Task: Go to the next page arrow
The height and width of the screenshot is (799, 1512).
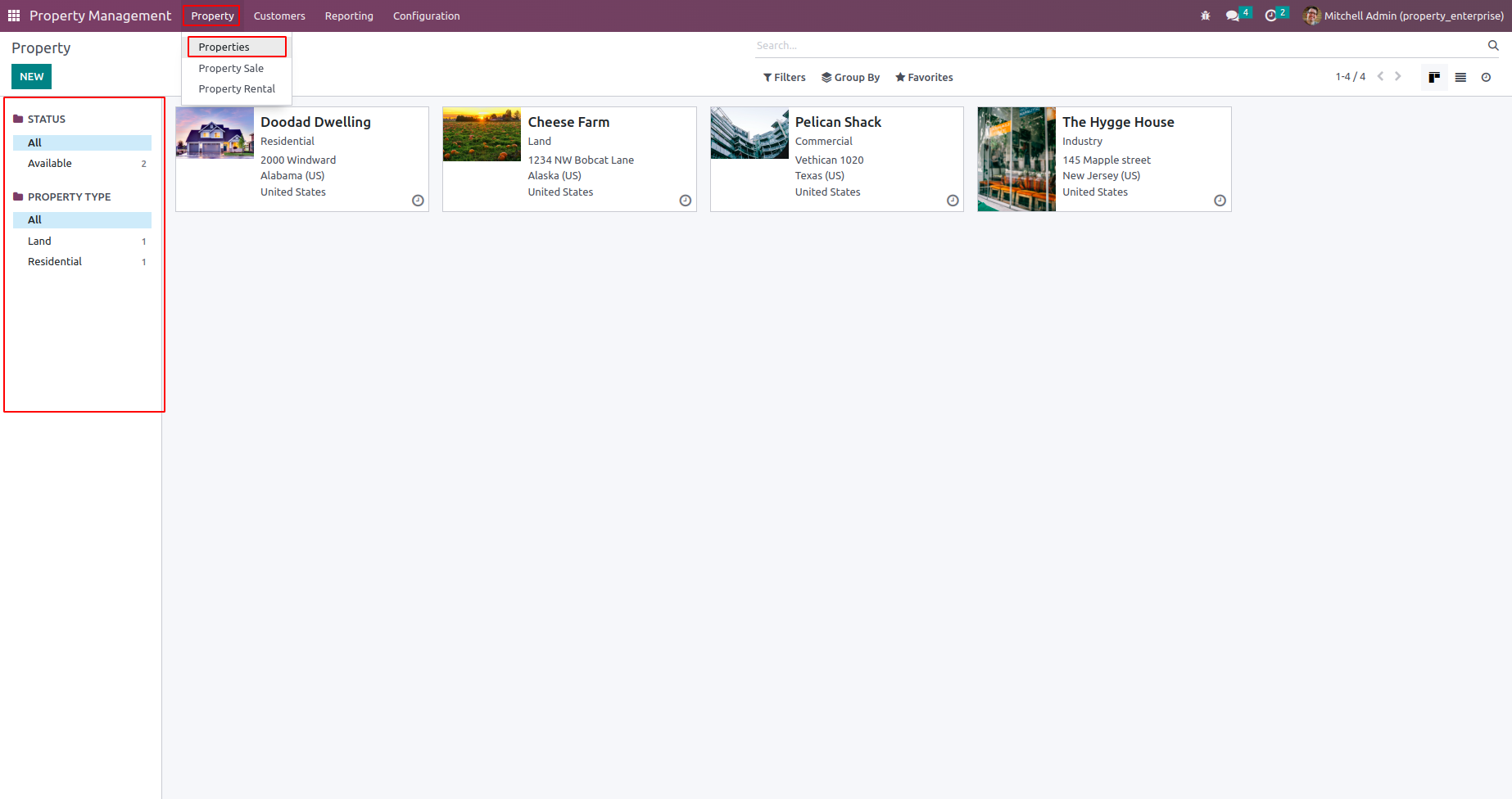Action: [x=1398, y=76]
